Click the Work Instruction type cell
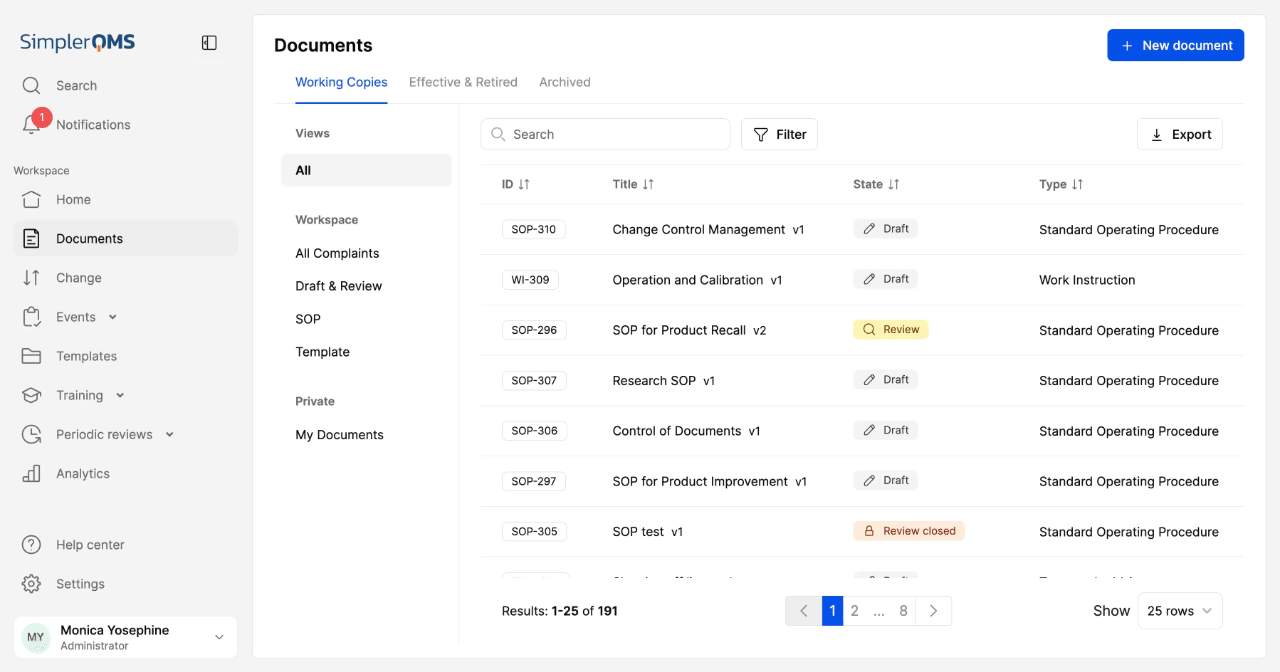 [x=1087, y=280]
